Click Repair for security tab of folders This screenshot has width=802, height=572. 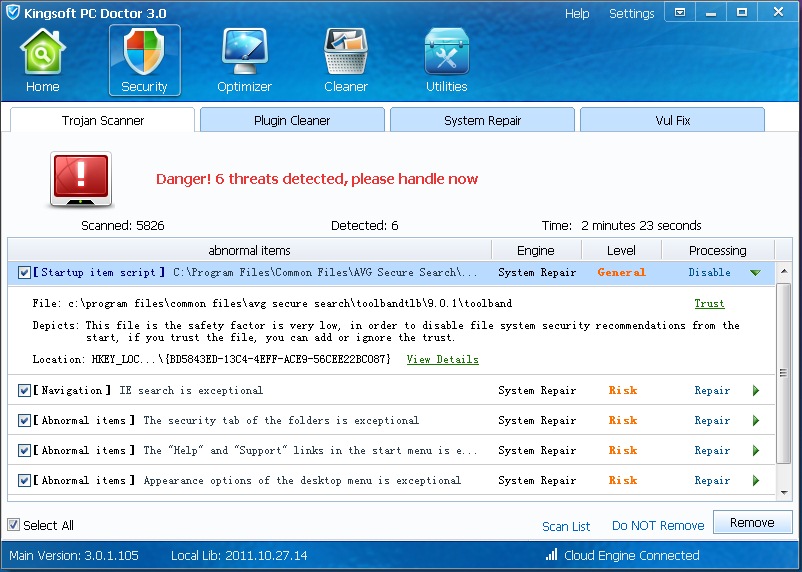tap(712, 421)
